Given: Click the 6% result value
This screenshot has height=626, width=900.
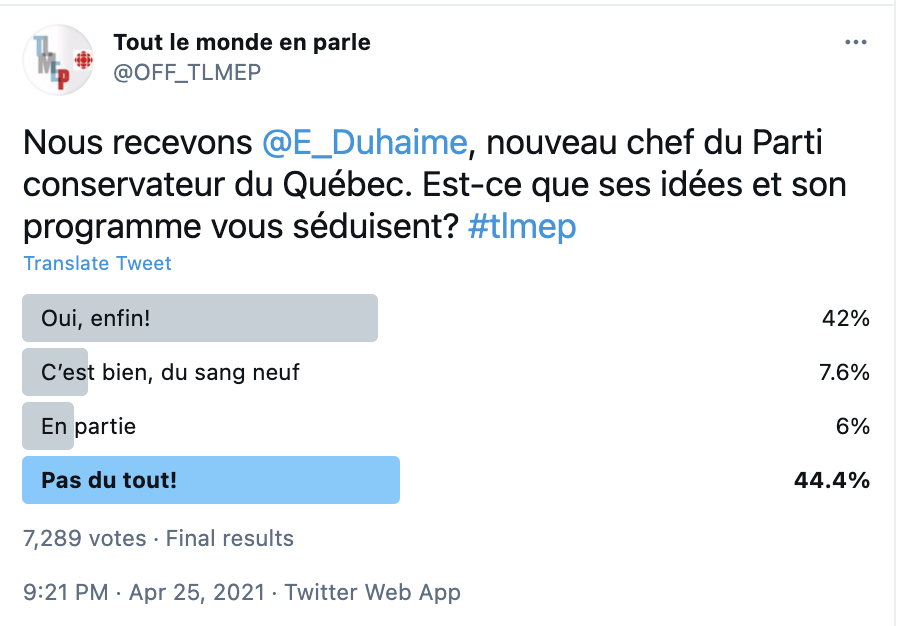Looking at the screenshot, I should coord(852,426).
